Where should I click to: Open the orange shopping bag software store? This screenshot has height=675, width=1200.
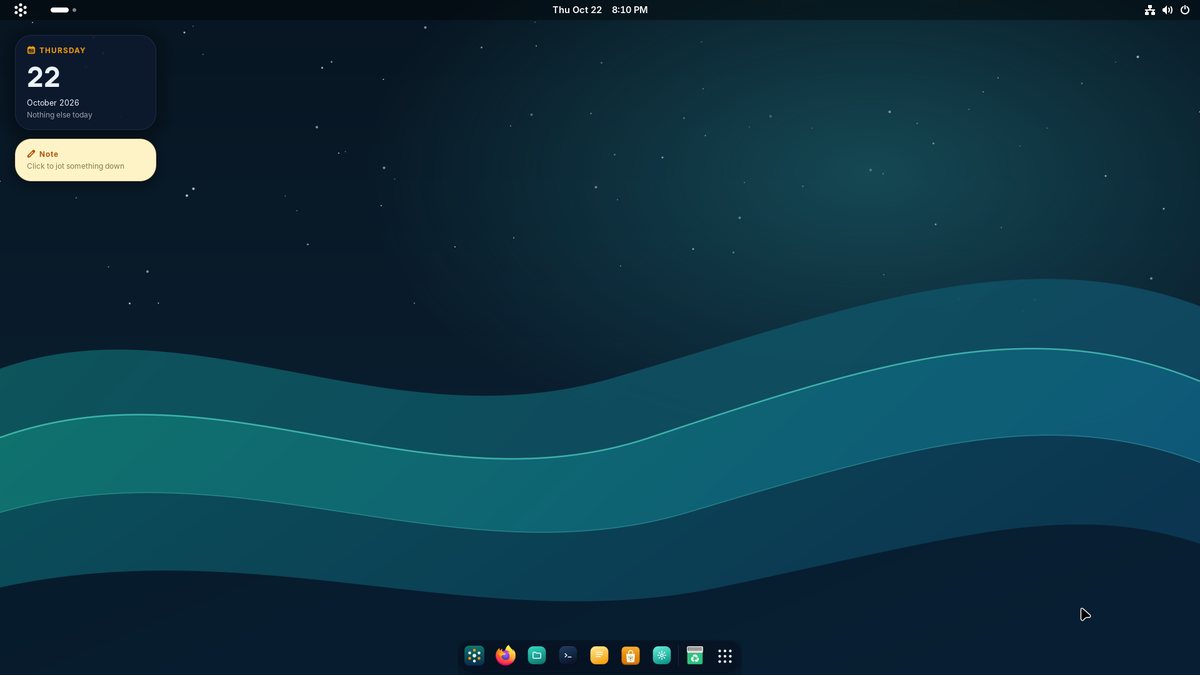coord(630,656)
